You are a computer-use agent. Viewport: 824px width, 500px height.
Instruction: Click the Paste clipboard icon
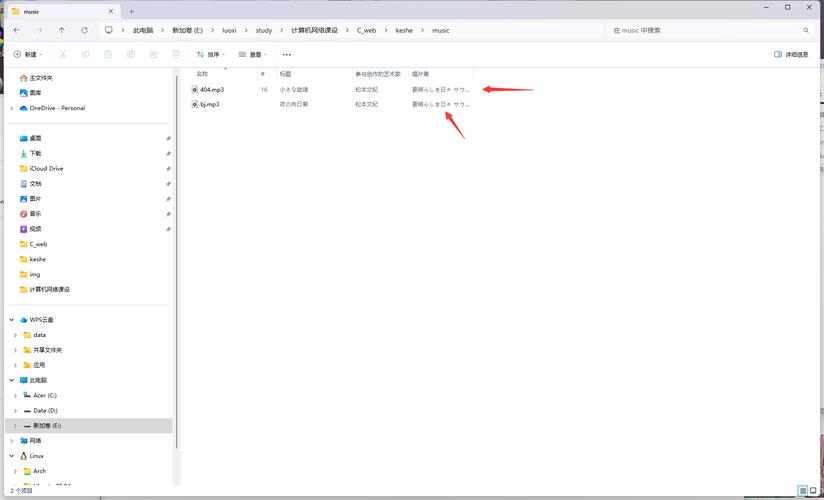coord(108,54)
